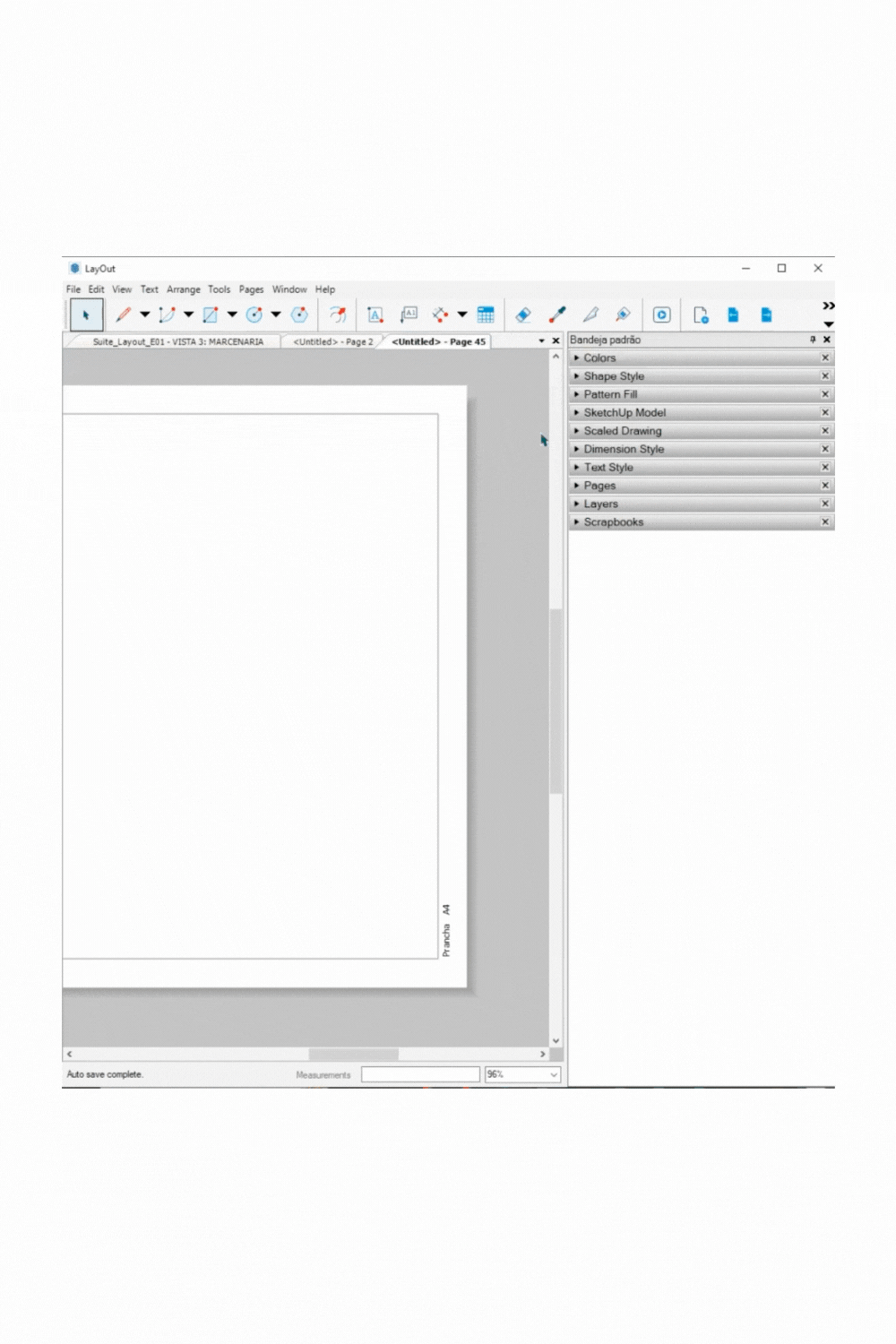Screen dimensions: 896x1344
Task: Click the Polygon shape tool
Action: [x=299, y=314]
